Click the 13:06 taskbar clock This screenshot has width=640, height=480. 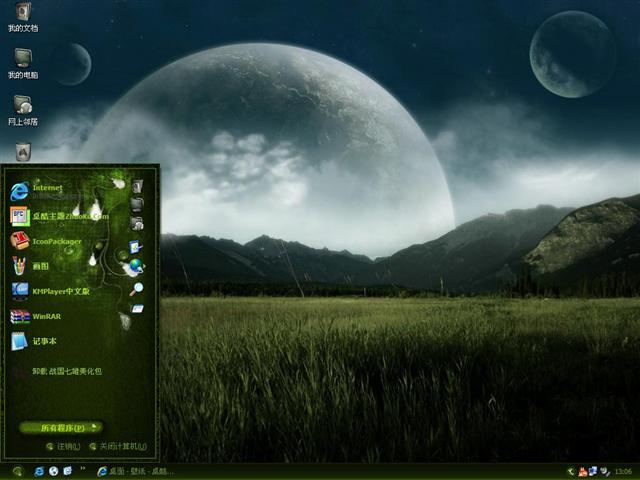coord(624,472)
